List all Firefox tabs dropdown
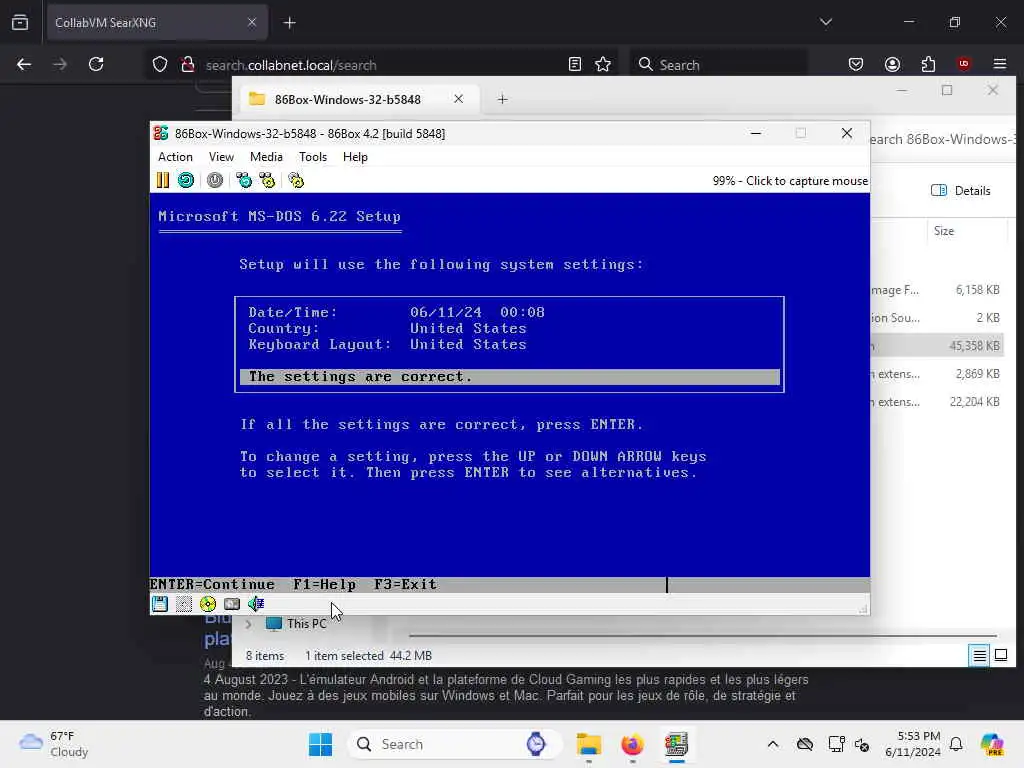Image resolution: width=1024 pixels, height=768 pixels. coord(825,22)
